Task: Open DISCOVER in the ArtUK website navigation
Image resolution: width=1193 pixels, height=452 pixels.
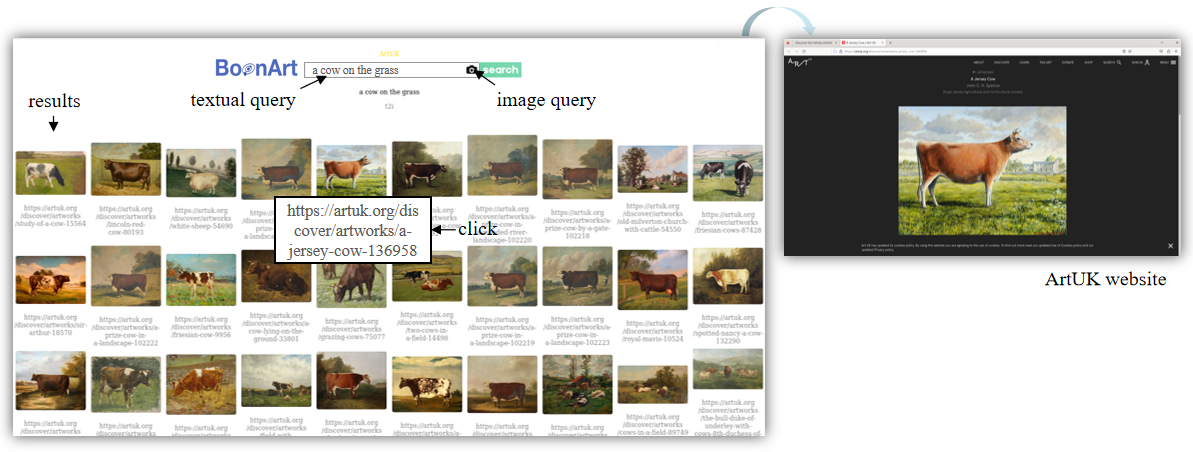Action: (1001, 62)
